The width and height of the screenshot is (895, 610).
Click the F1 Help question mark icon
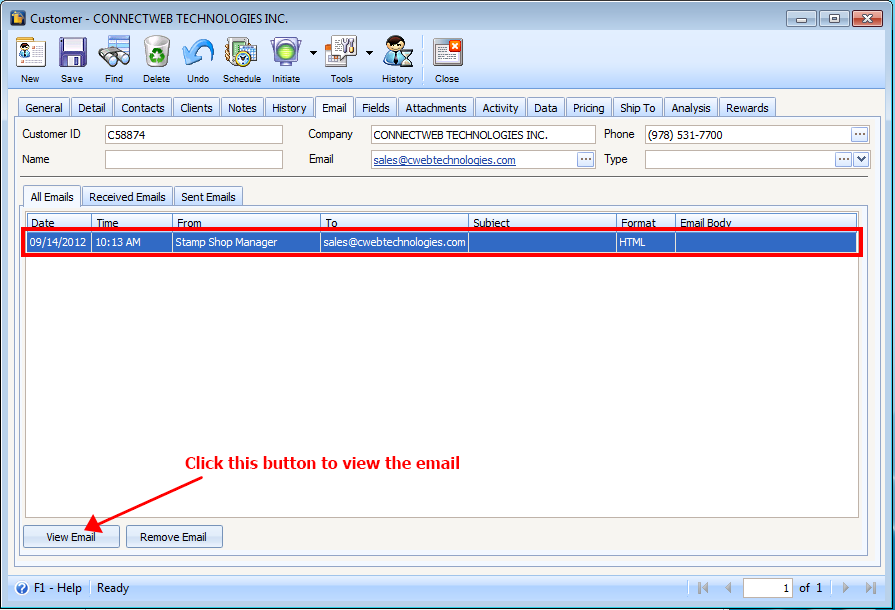pos(22,588)
